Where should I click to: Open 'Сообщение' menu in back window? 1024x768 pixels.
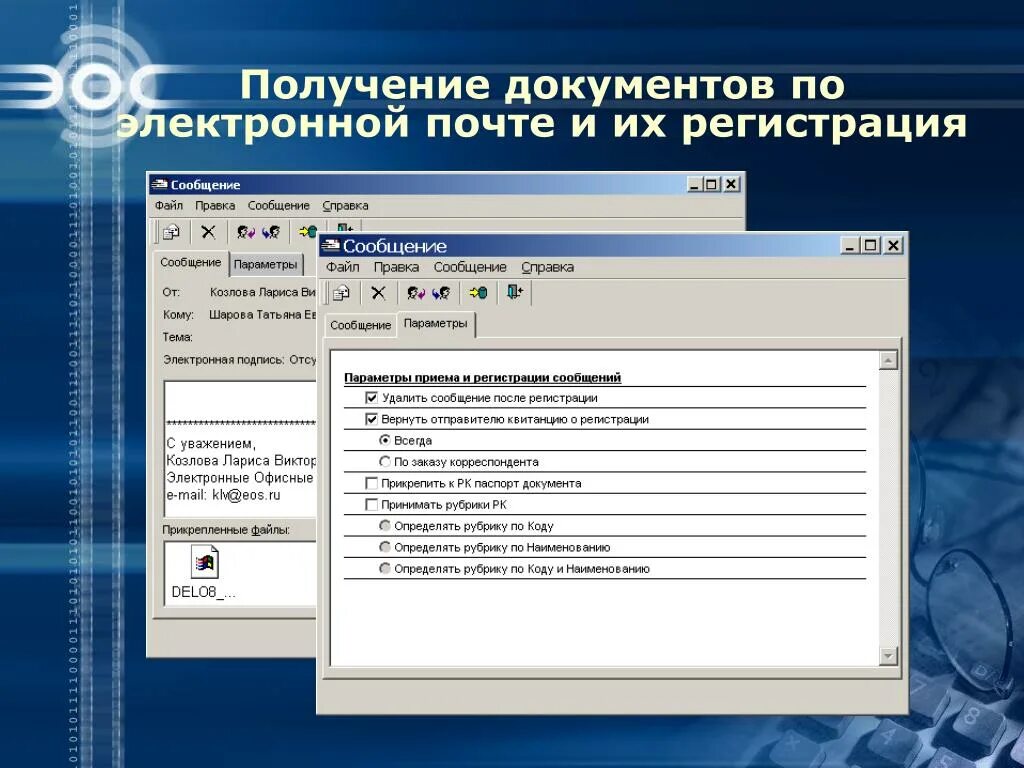point(278,206)
